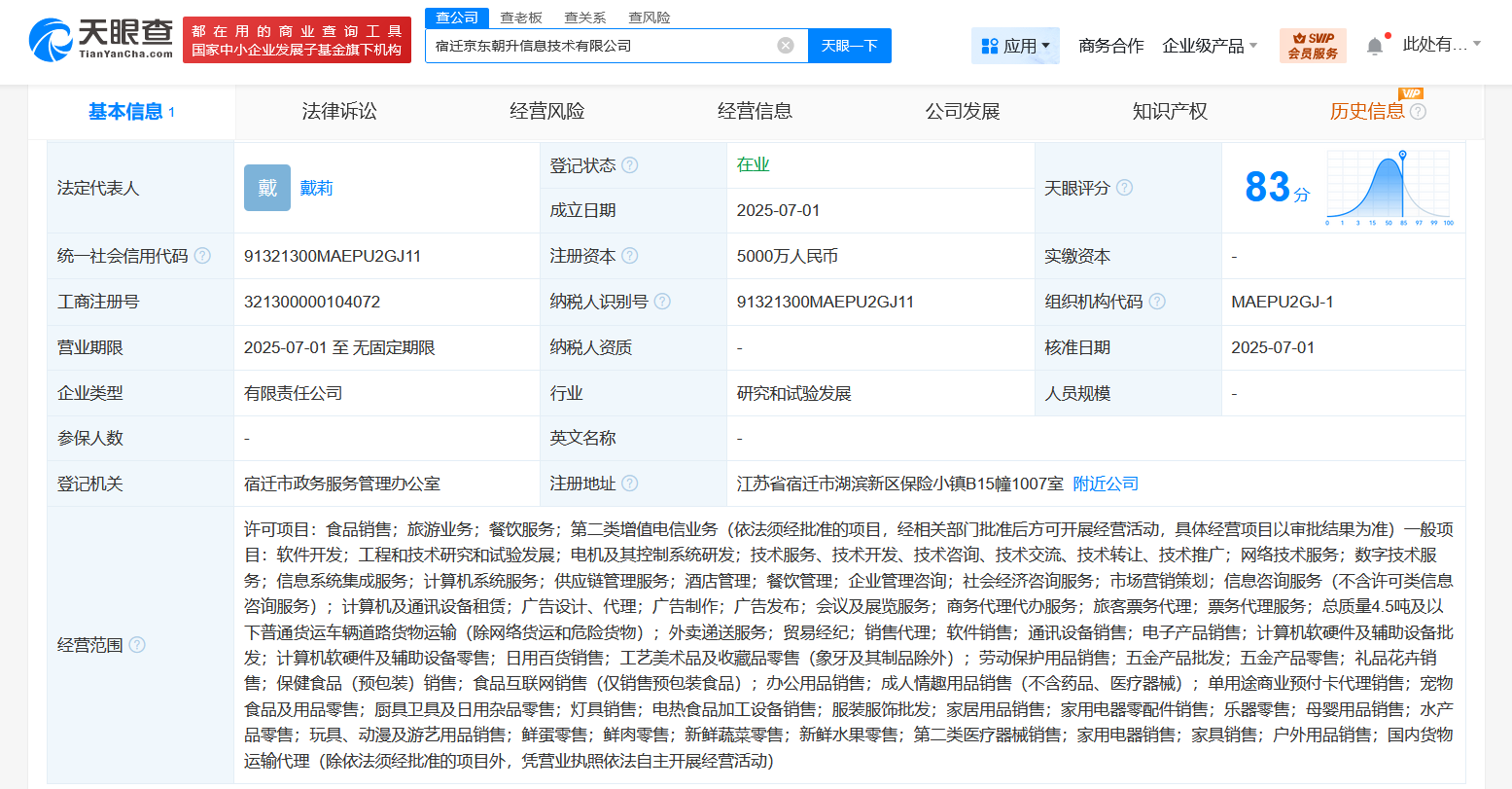Switch to the 历史信息 tab
Viewport: 1512px width, 789px height.
(x=1367, y=112)
